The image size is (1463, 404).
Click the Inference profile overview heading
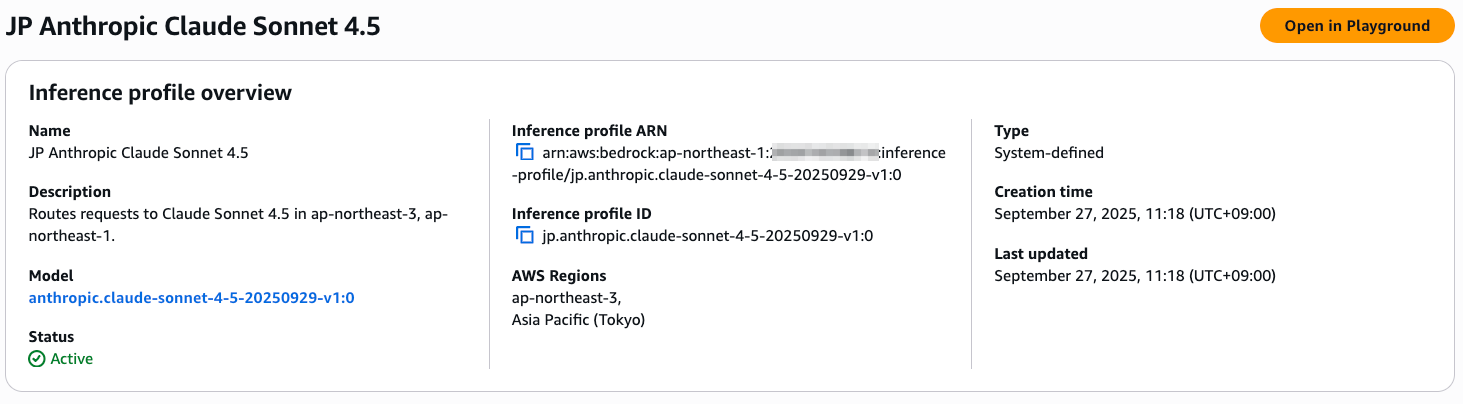click(160, 93)
